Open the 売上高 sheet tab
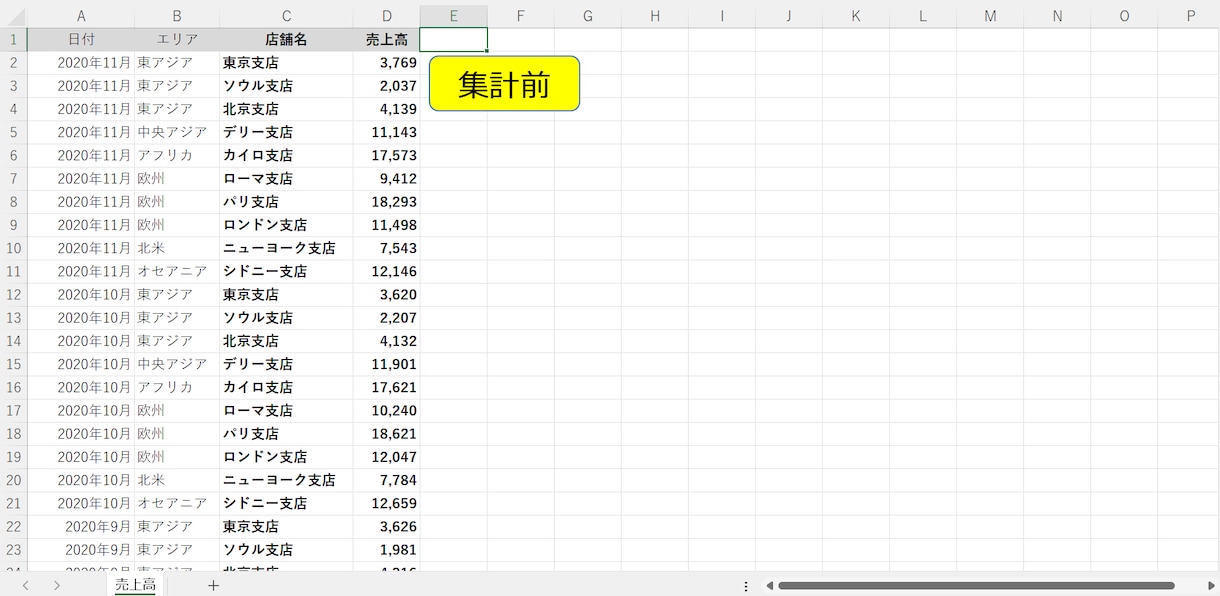This screenshot has height=596, width=1220. pyautogui.click(x=135, y=586)
